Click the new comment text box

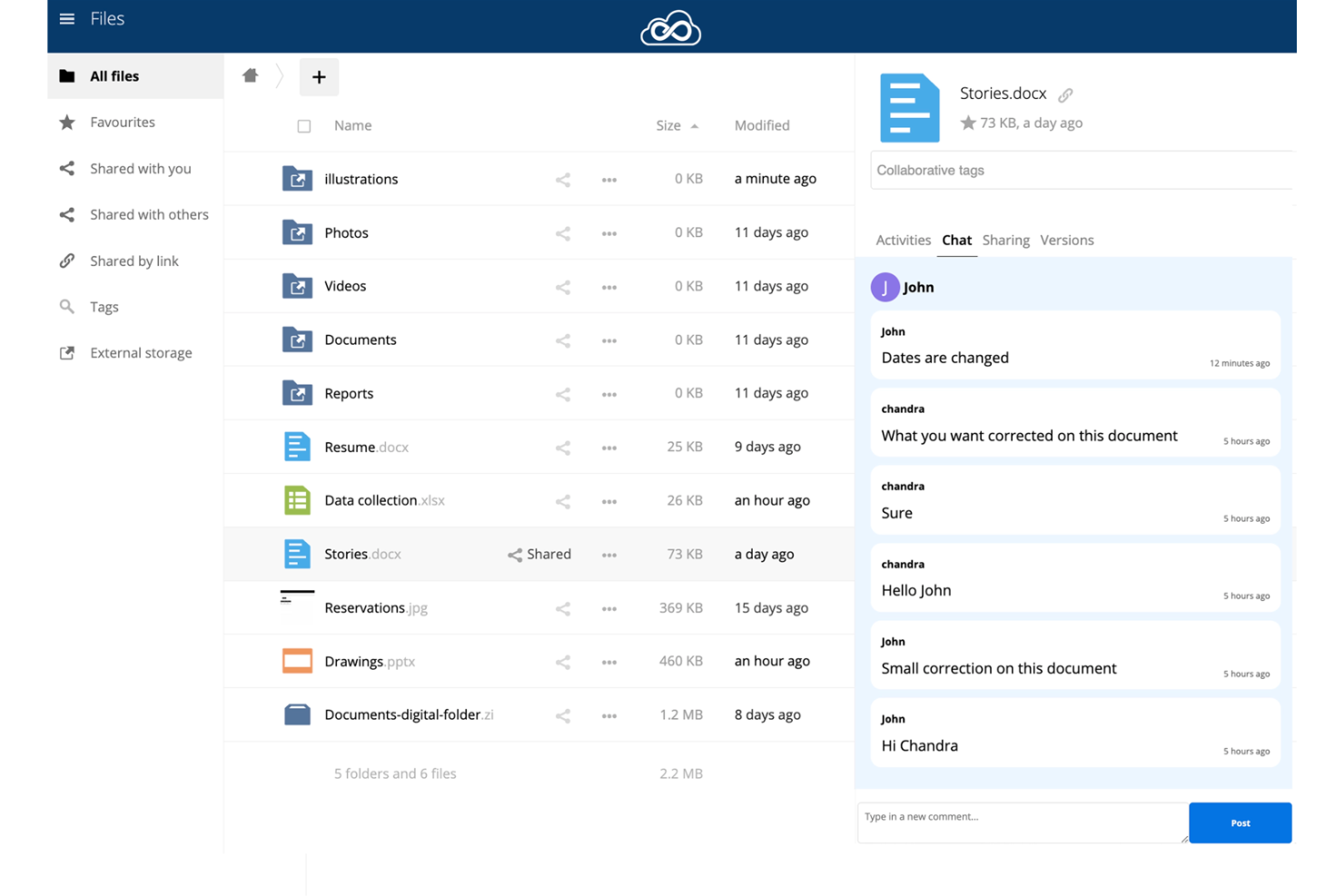pyautogui.click(x=1023, y=822)
